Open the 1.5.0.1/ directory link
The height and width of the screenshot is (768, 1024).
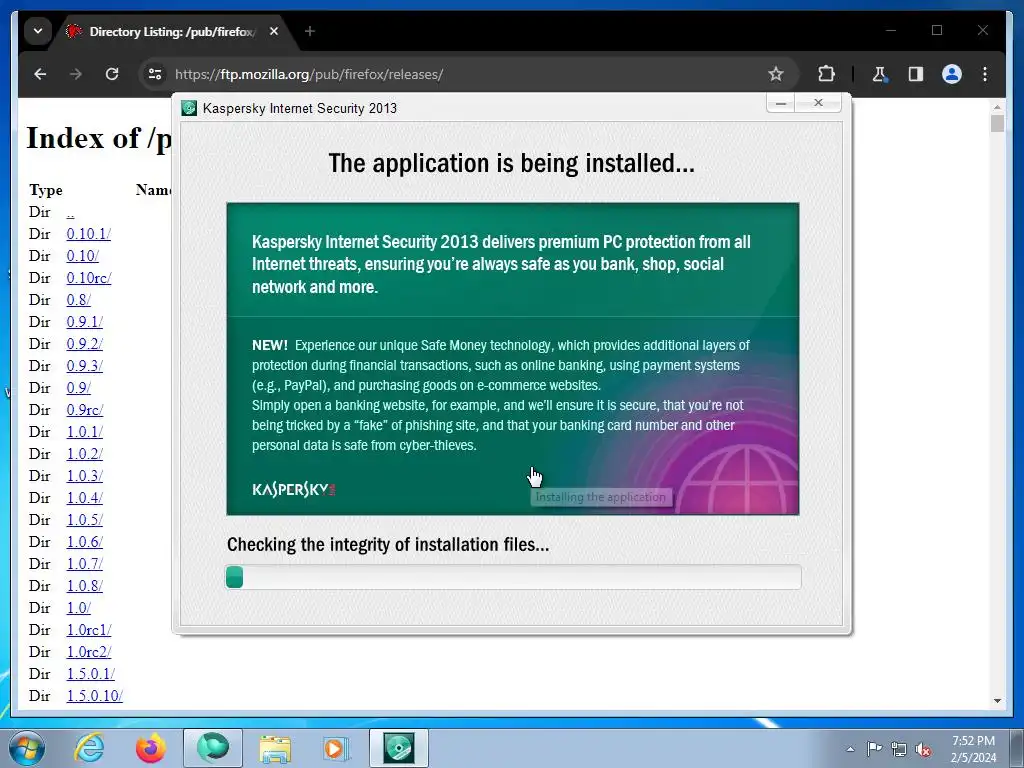point(91,674)
